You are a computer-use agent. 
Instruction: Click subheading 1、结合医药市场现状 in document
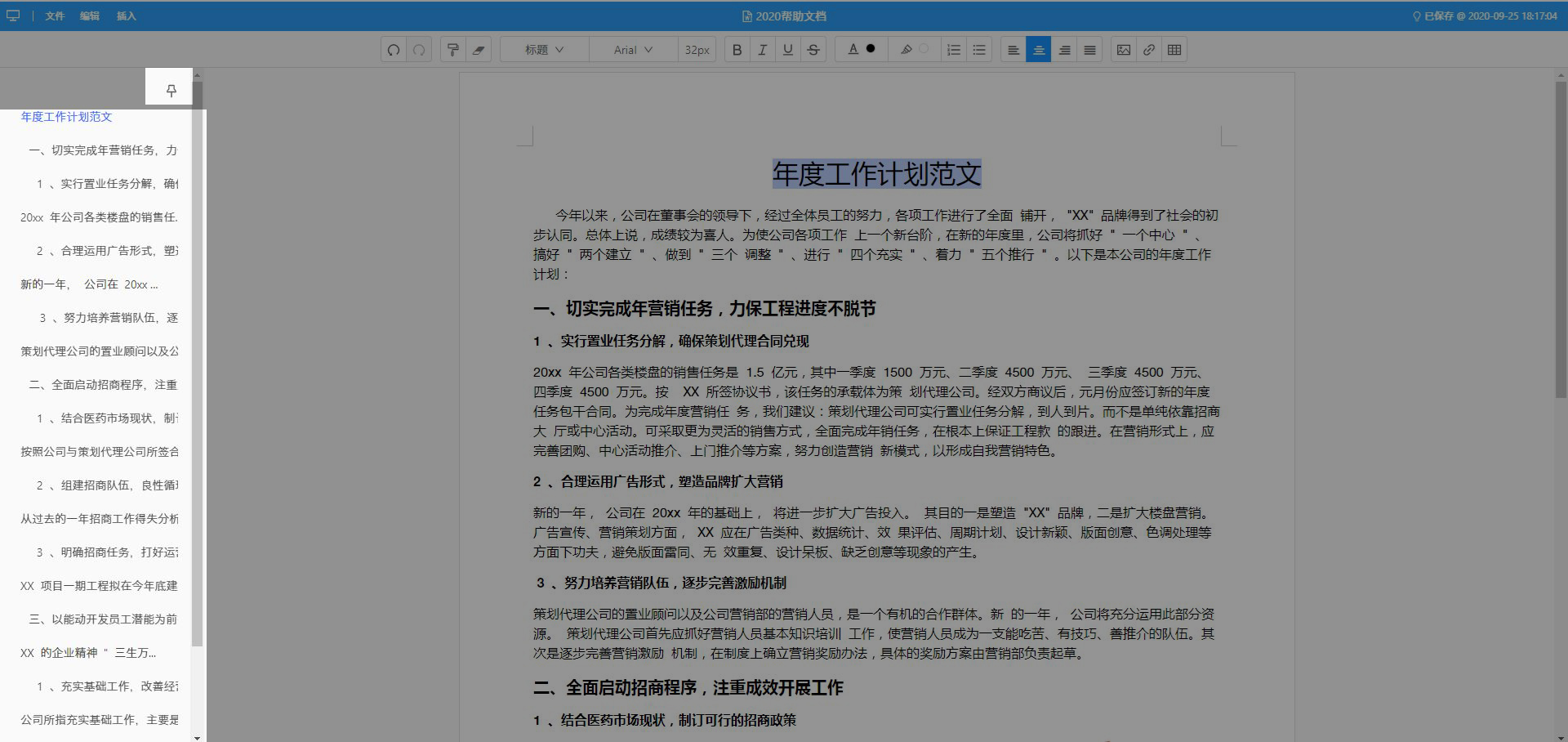[665, 721]
